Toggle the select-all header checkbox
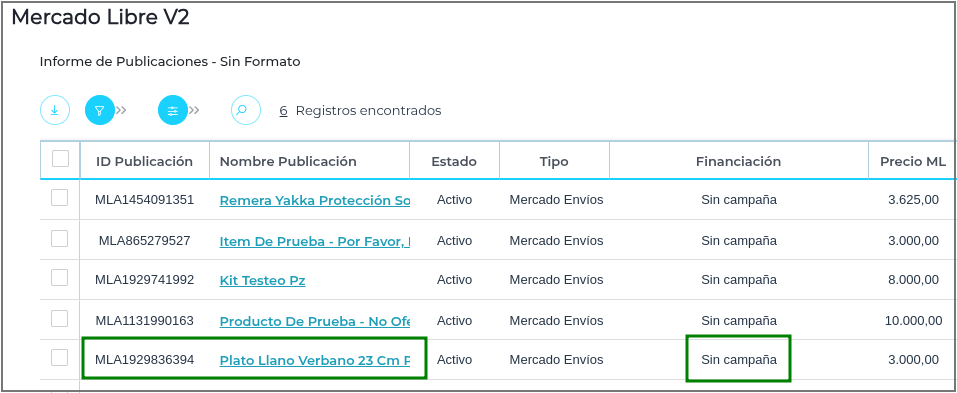Screen dimensions: 957x393 coord(60,159)
